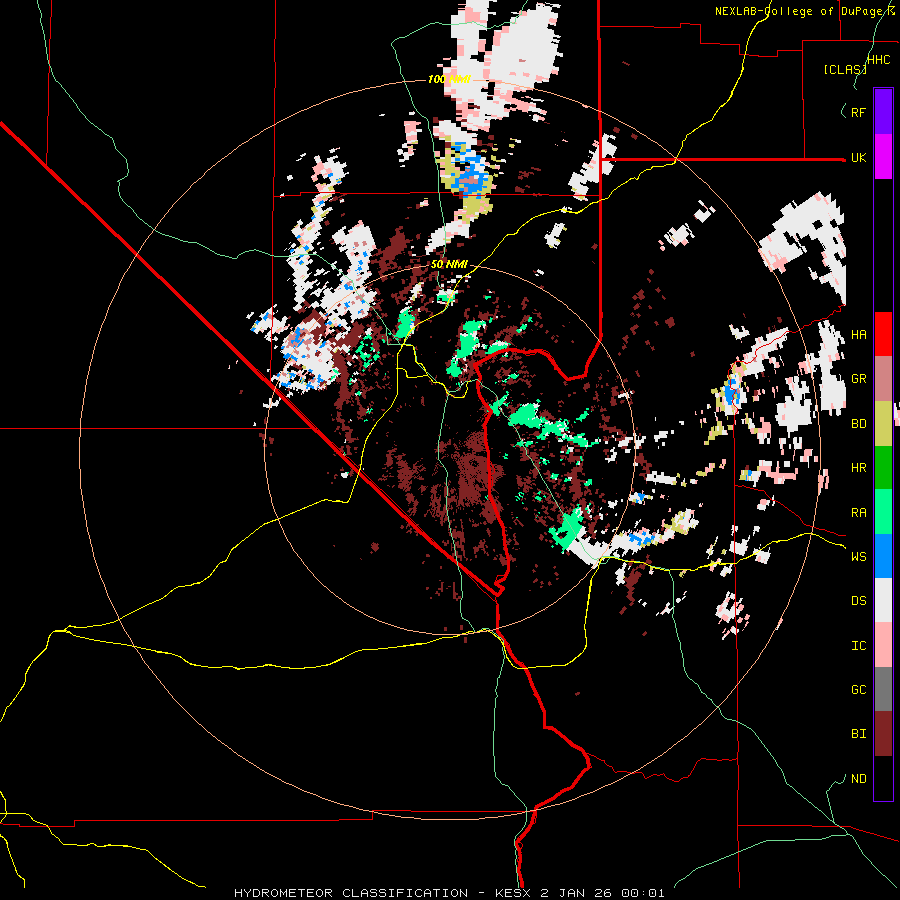Screen dimensions: 900x900
Task: Click the BD legend label
Action: point(858,424)
